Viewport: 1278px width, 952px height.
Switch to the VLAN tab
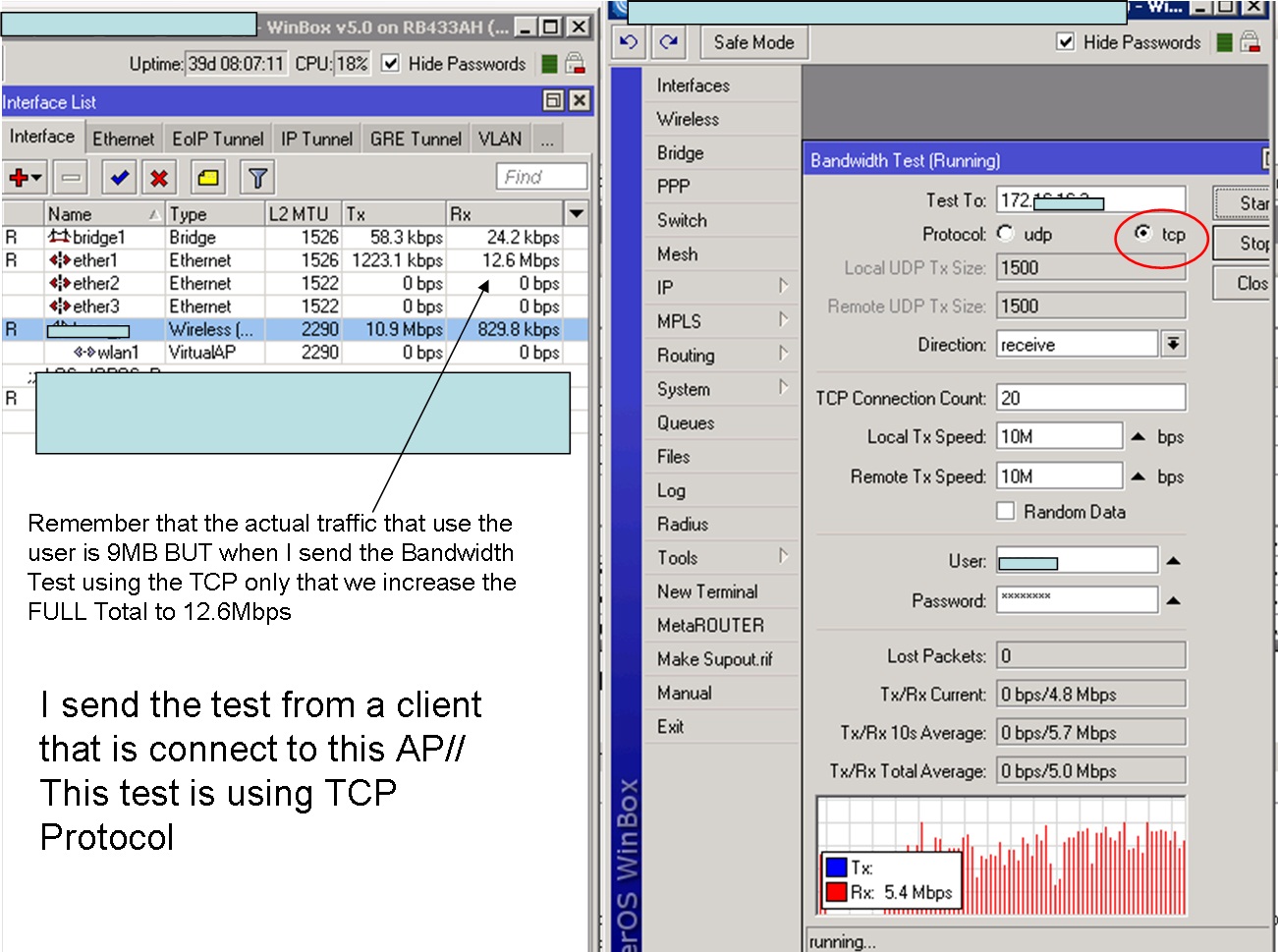pos(500,140)
